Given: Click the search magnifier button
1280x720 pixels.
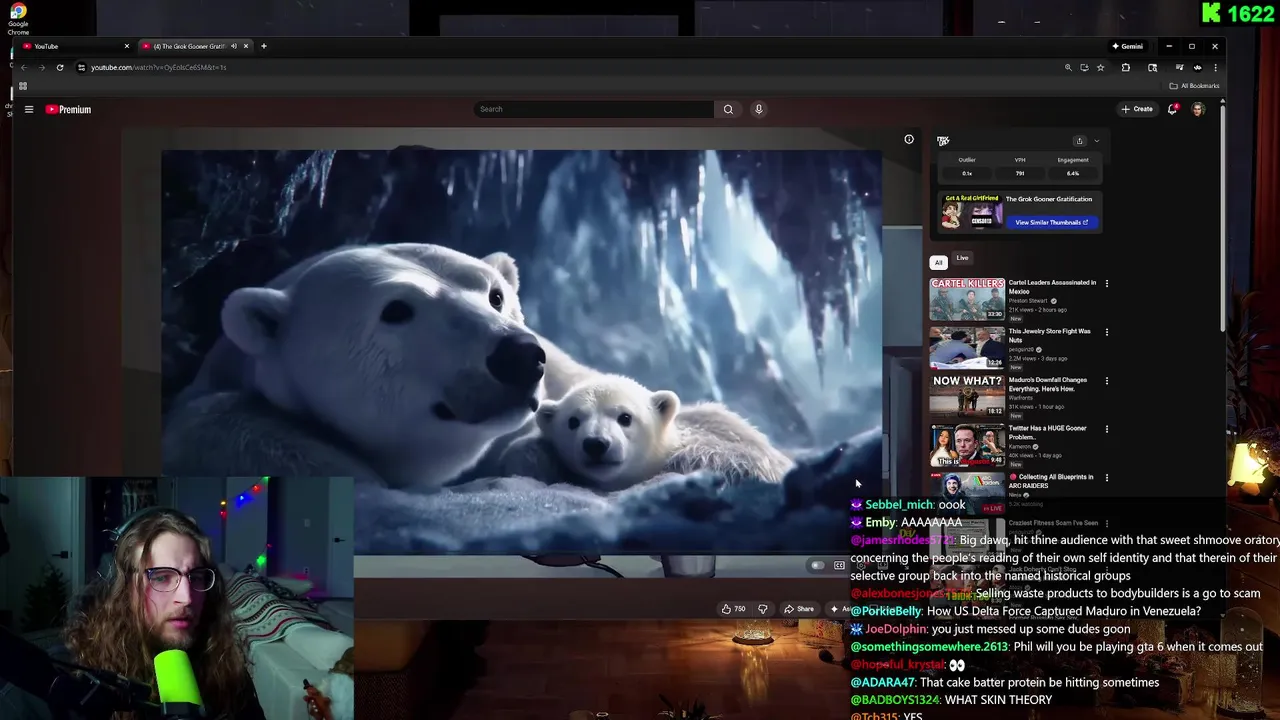Looking at the screenshot, I should tap(728, 109).
